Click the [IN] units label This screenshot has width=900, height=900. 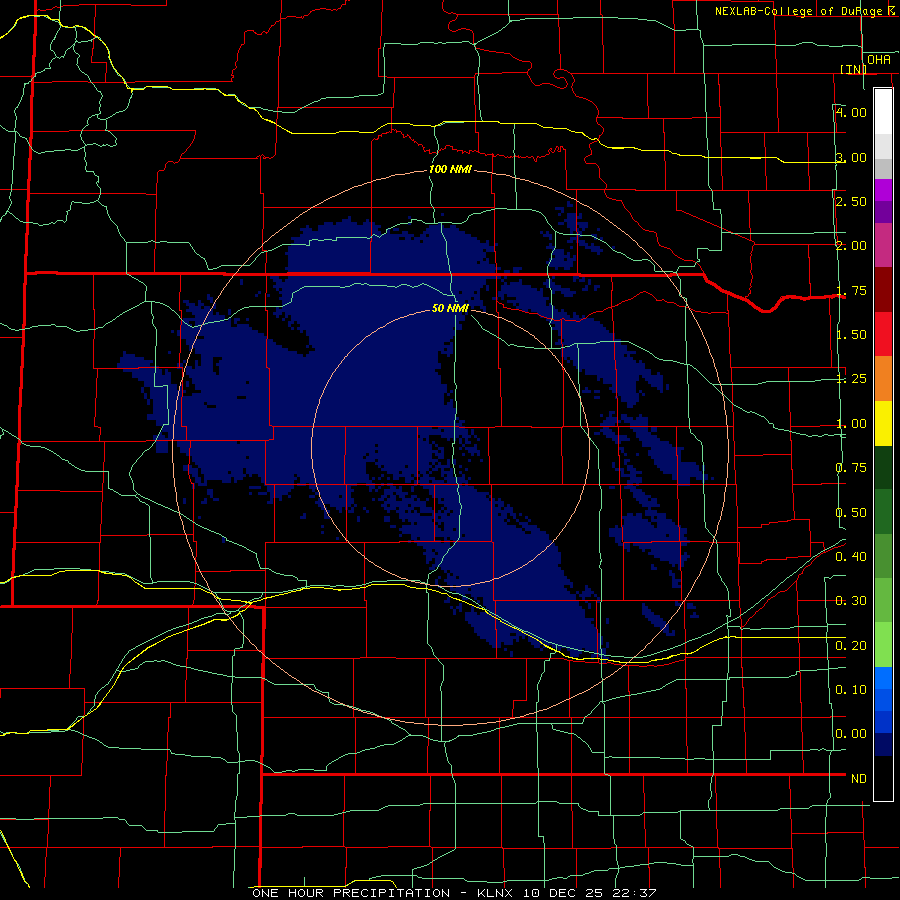854,69
